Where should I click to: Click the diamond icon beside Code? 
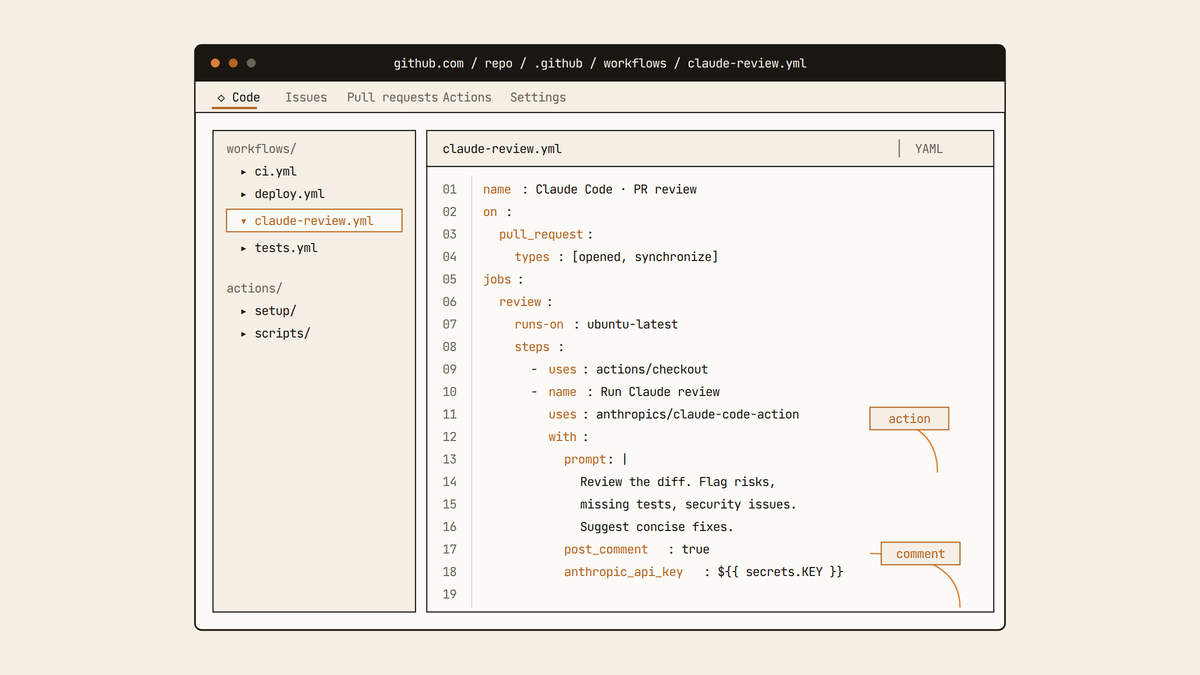pos(221,98)
